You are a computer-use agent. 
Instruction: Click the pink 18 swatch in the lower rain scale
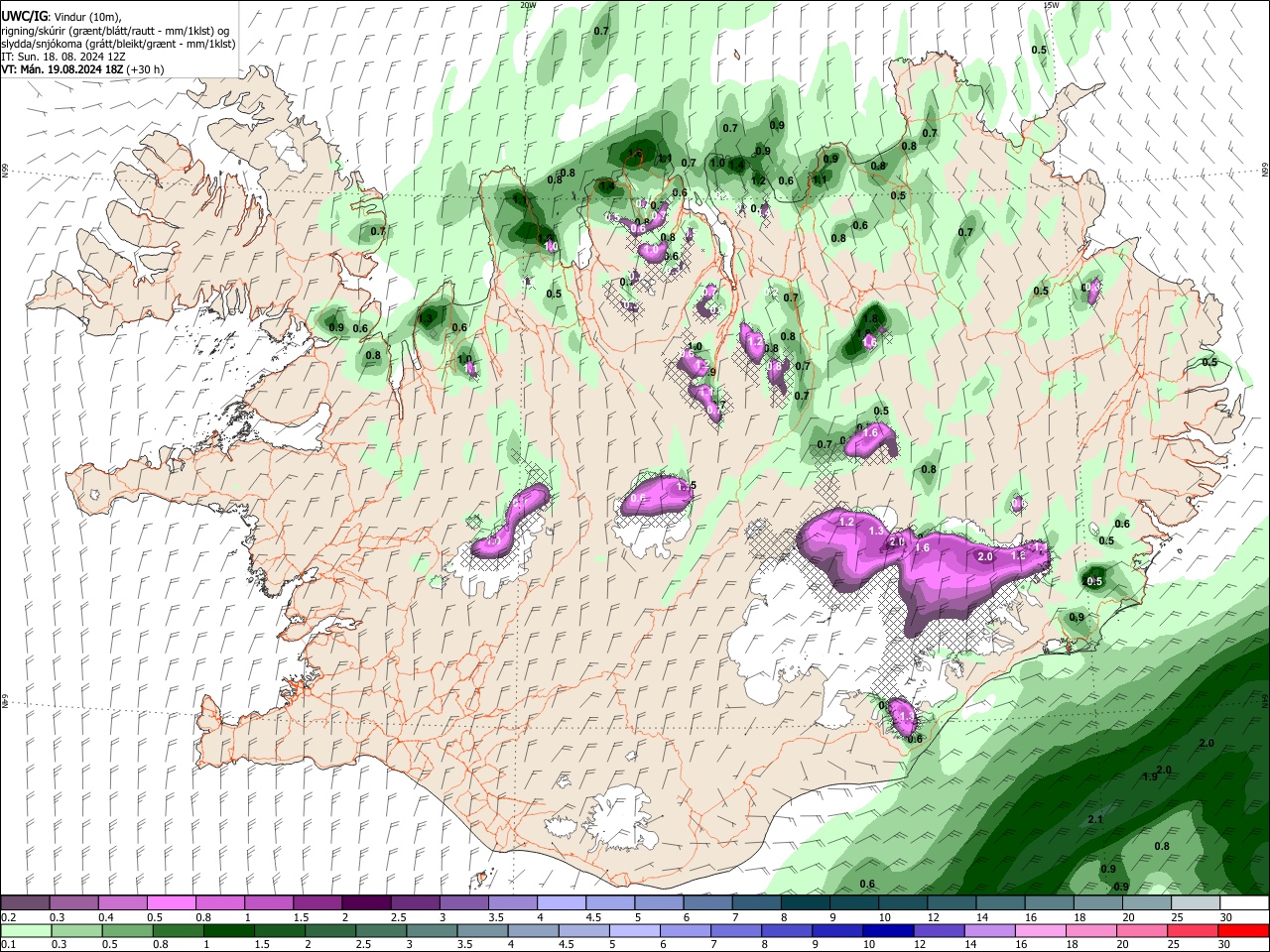[x=1091, y=930]
